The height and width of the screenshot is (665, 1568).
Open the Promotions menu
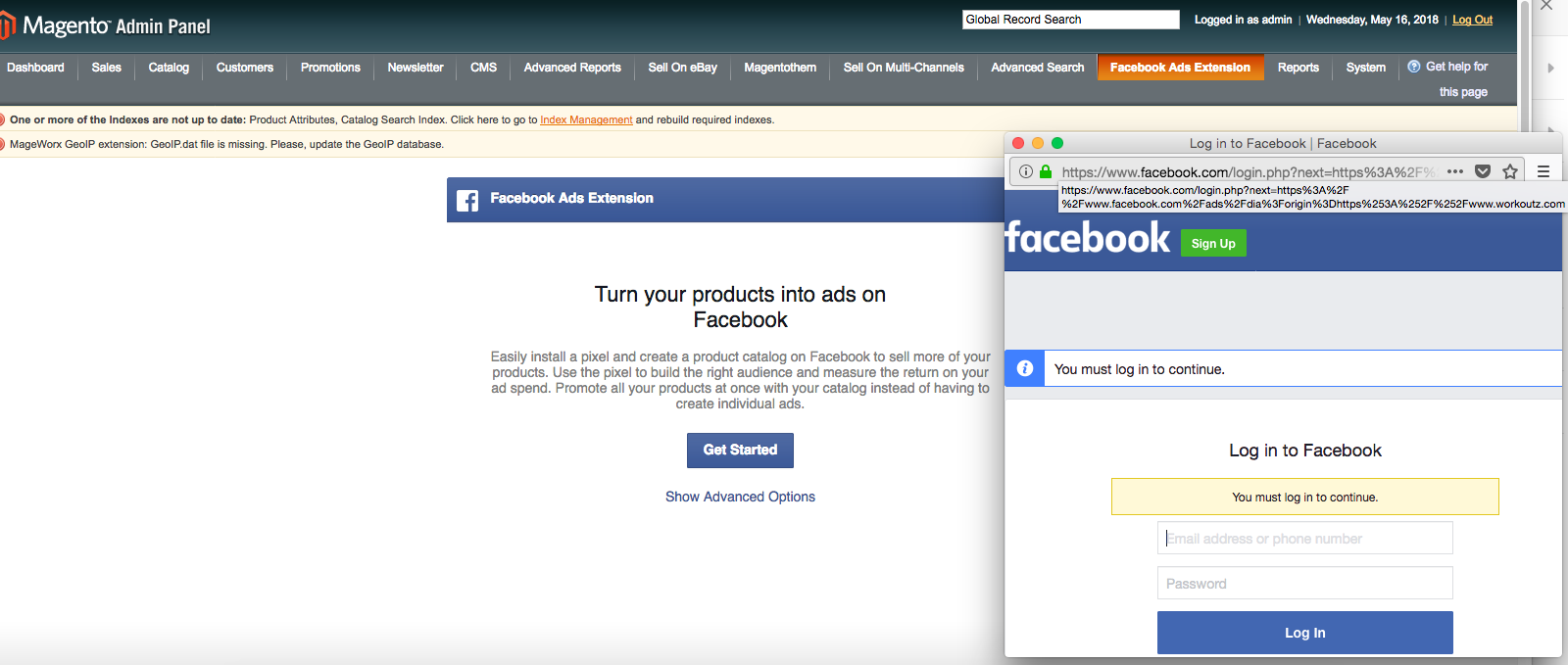coord(330,68)
